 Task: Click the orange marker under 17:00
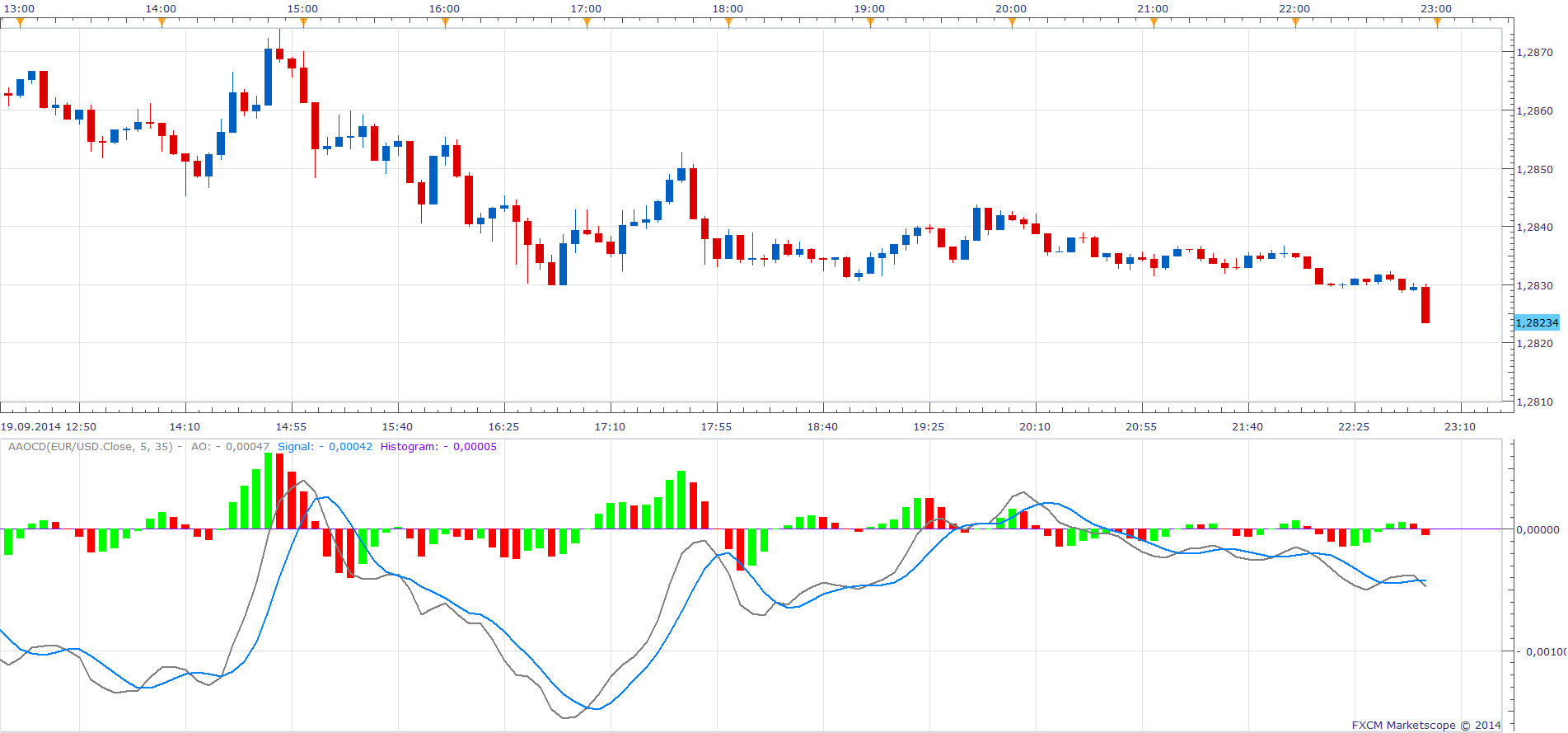tap(587, 23)
